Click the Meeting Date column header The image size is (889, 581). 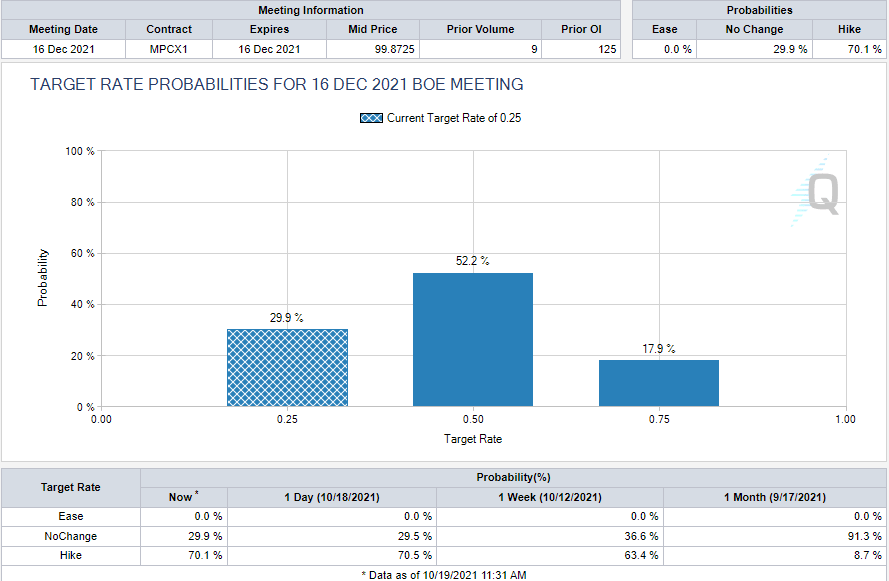[x=63, y=29]
